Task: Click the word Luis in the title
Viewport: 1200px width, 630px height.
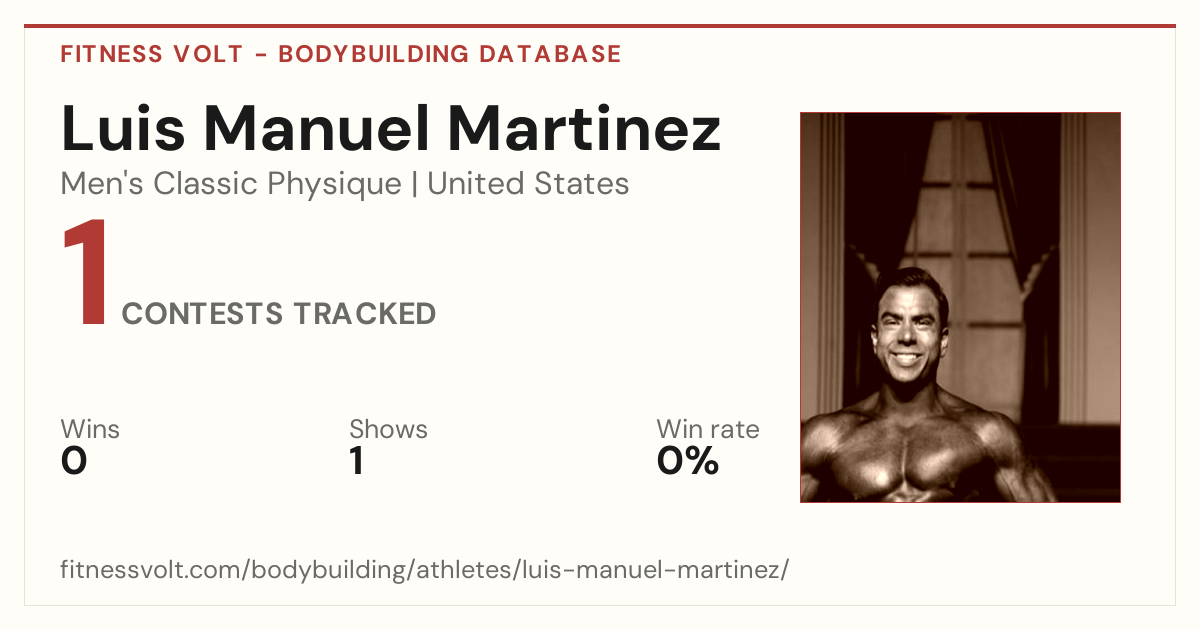Action: tap(124, 127)
